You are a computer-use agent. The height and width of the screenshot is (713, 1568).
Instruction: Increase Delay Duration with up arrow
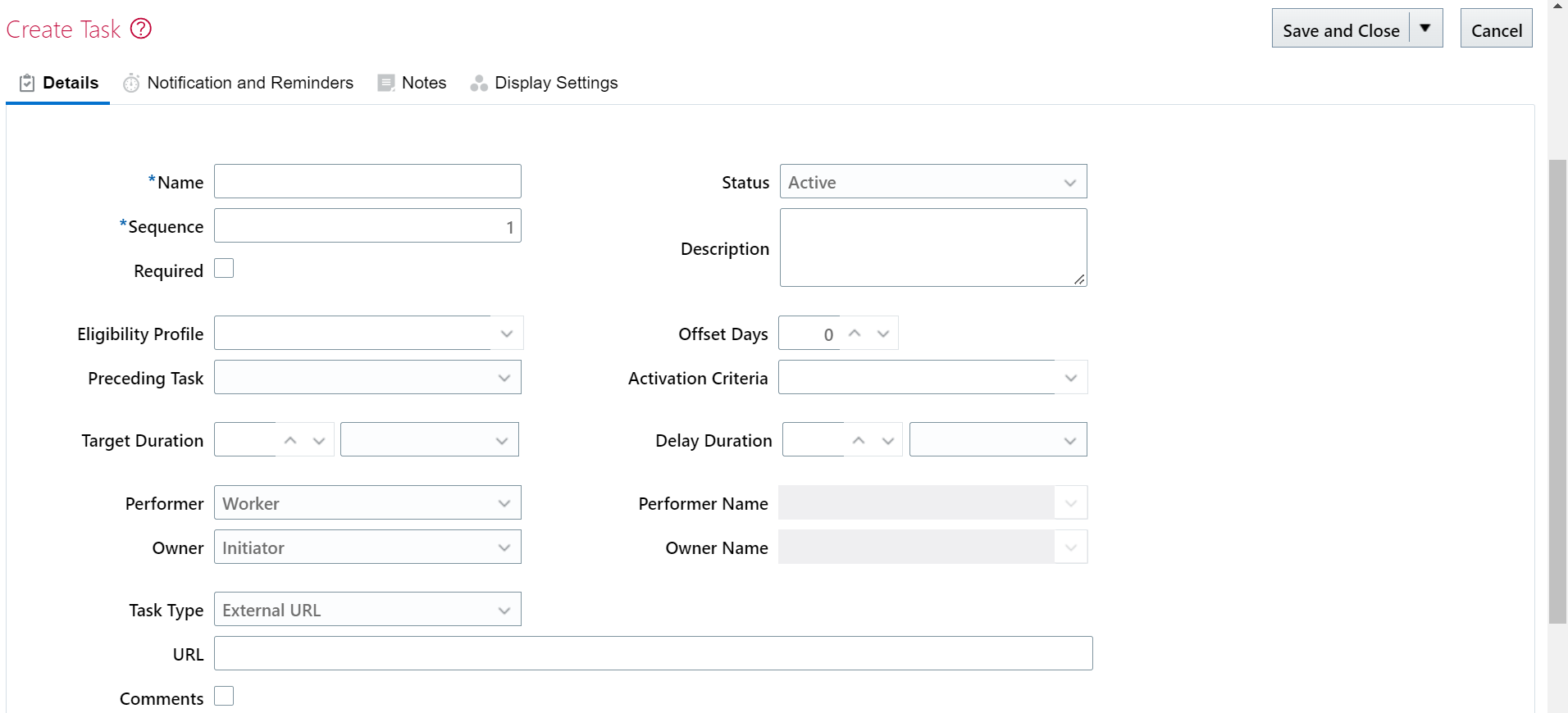pyautogui.click(x=859, y=440)
